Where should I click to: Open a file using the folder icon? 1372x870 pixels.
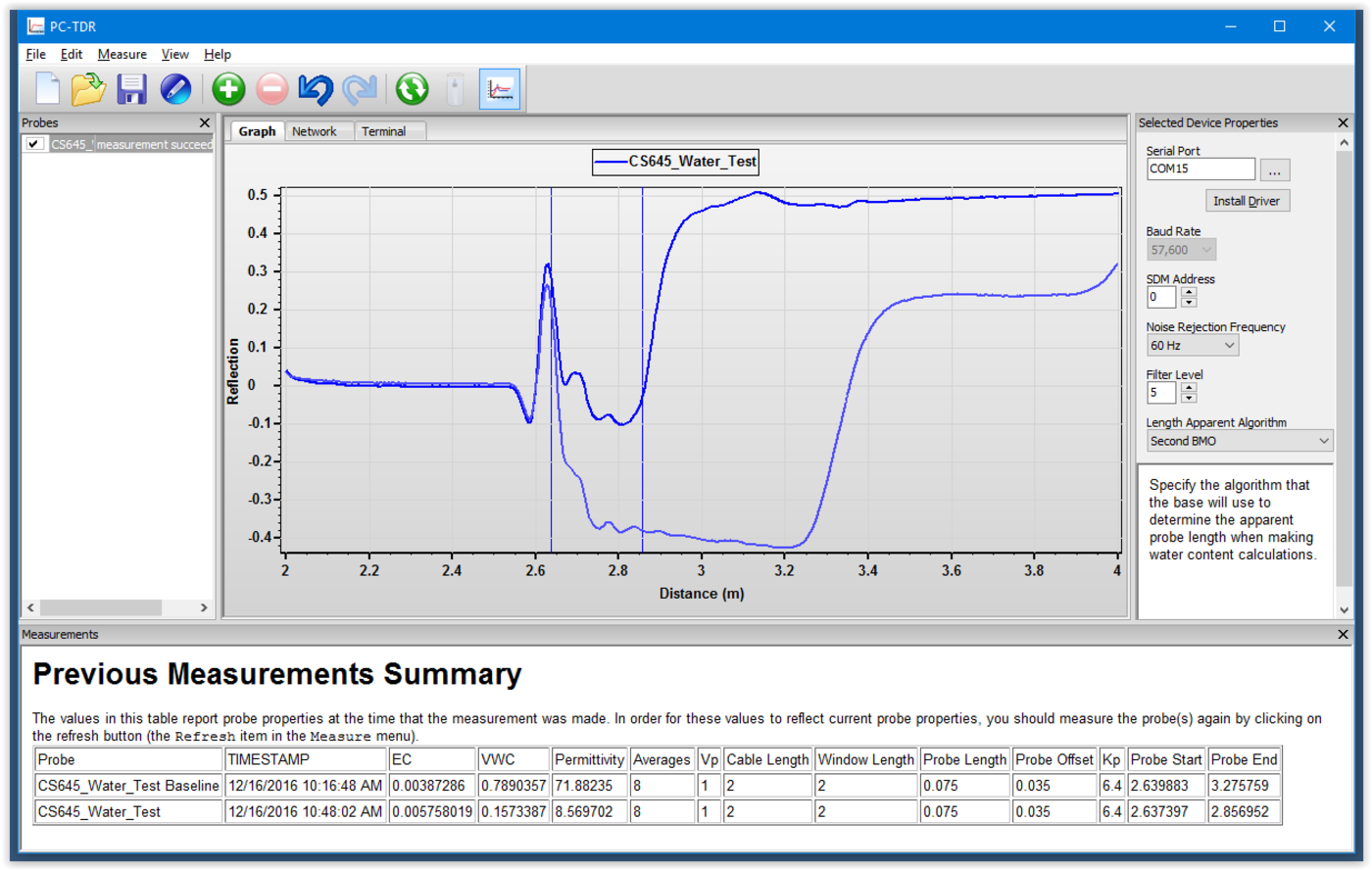(x=88, y=89)
